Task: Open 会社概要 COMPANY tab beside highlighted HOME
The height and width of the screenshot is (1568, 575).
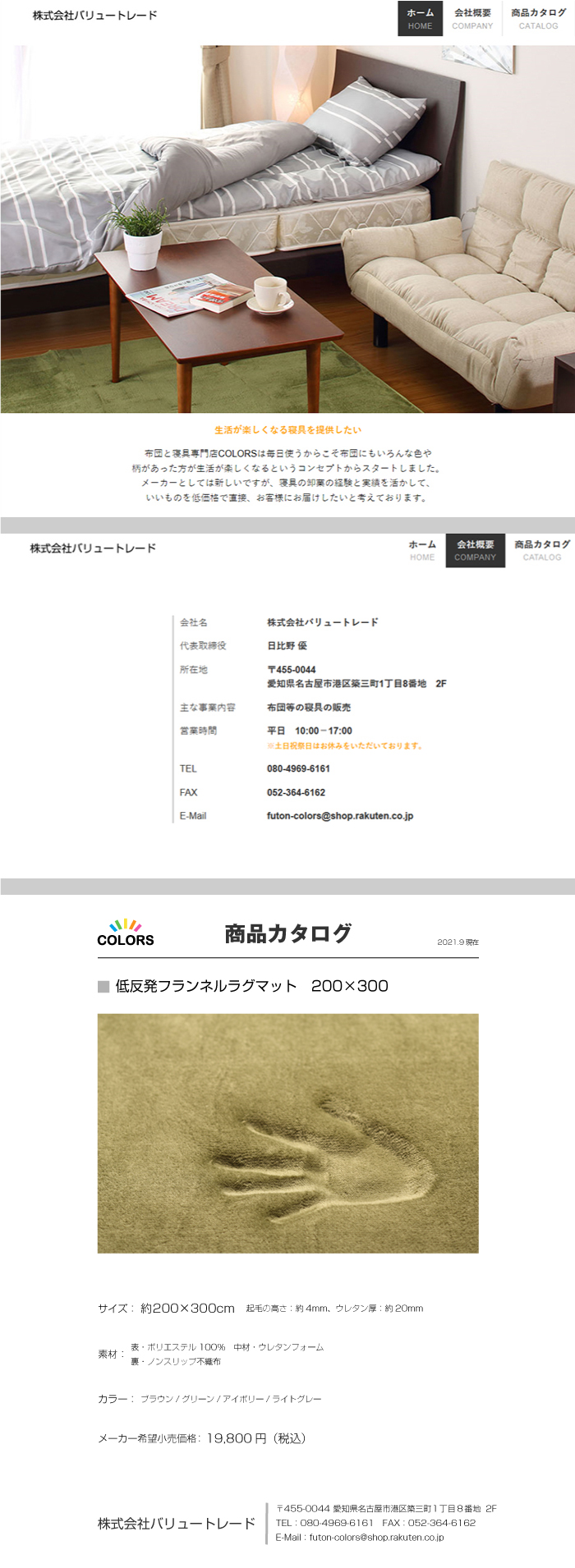Action: pos(472,19)
